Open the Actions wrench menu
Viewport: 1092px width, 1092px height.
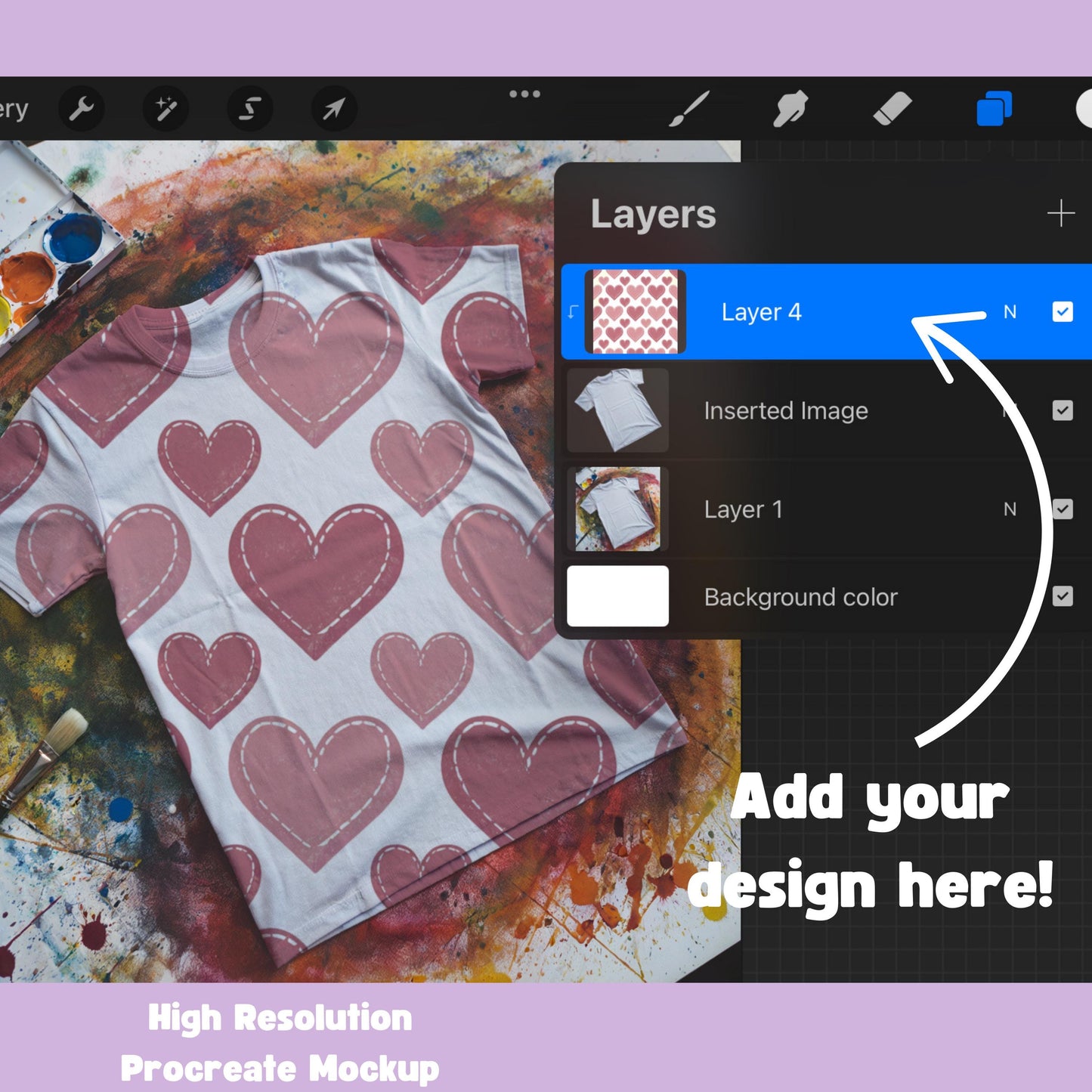82,110
